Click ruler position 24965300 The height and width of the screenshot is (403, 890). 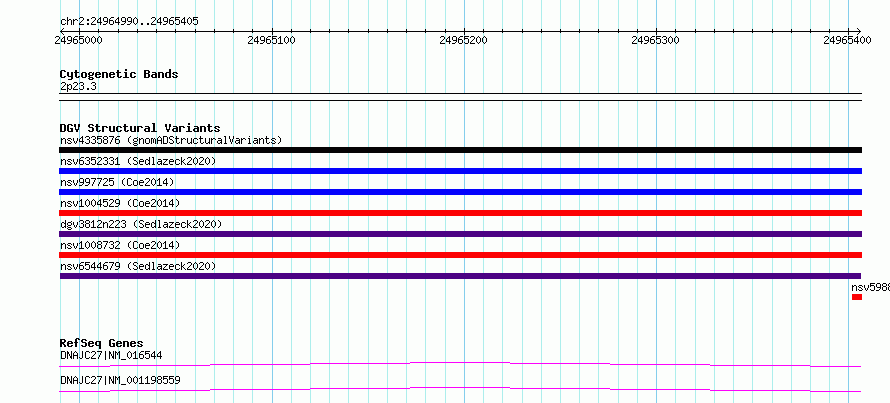pos(656,40)
